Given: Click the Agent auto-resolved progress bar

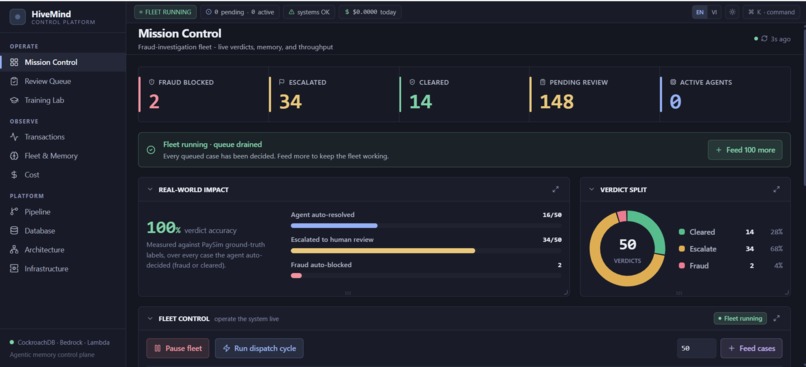Looking at the screenshot, I should 426,226.
